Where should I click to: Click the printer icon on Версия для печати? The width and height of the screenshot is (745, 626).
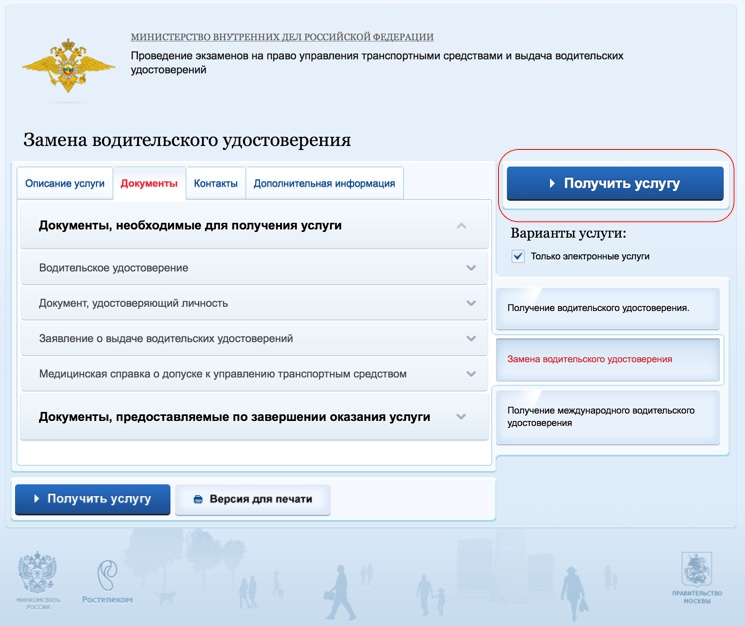coord(198,499)
